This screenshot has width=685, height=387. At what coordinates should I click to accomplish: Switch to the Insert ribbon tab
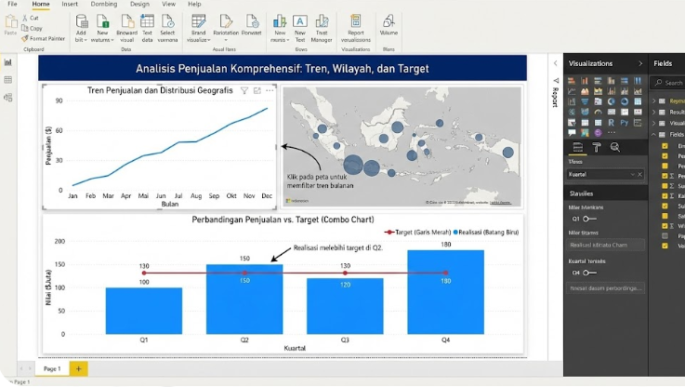coord(69,4)
